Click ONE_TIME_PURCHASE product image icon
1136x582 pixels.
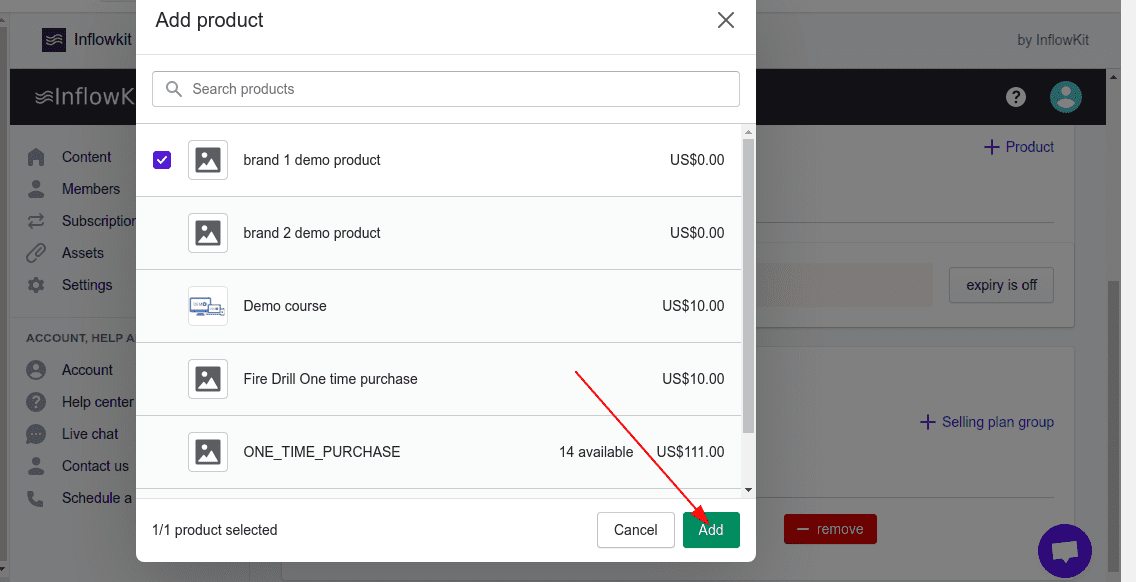tap(207, 452)
